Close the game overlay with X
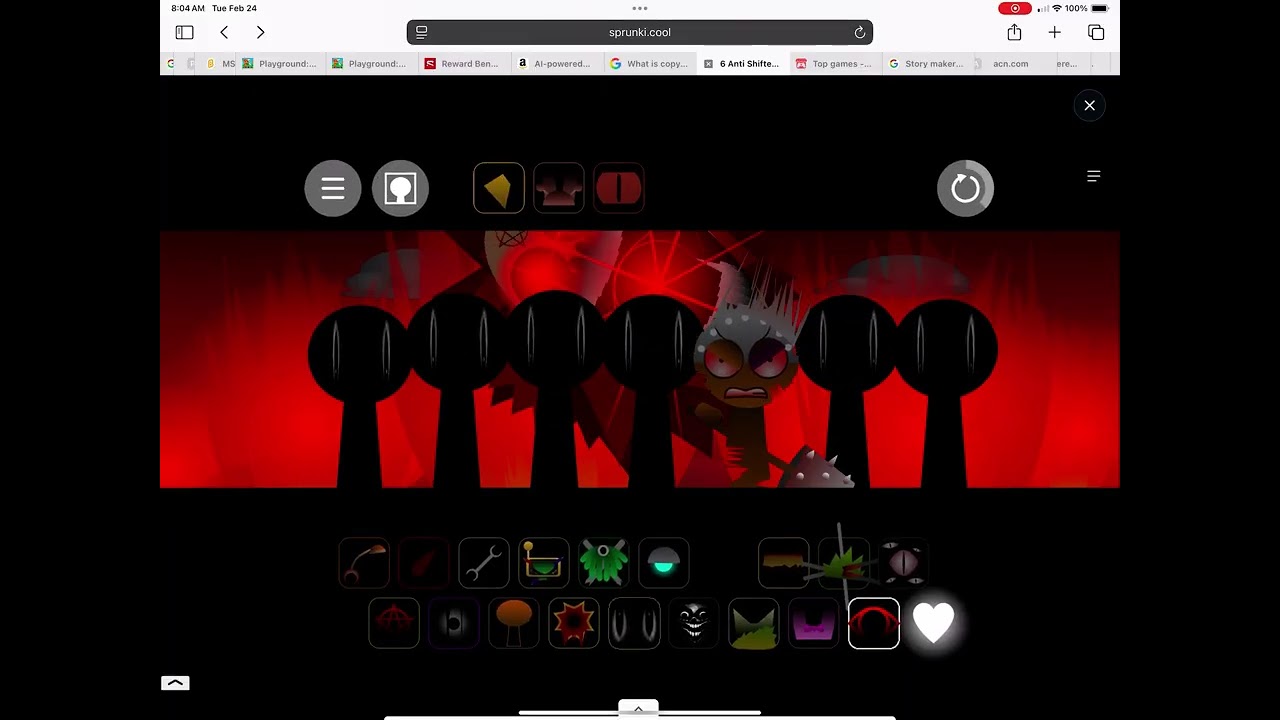The width and height of the screenshot is (1280, 720). [1089, 105]
